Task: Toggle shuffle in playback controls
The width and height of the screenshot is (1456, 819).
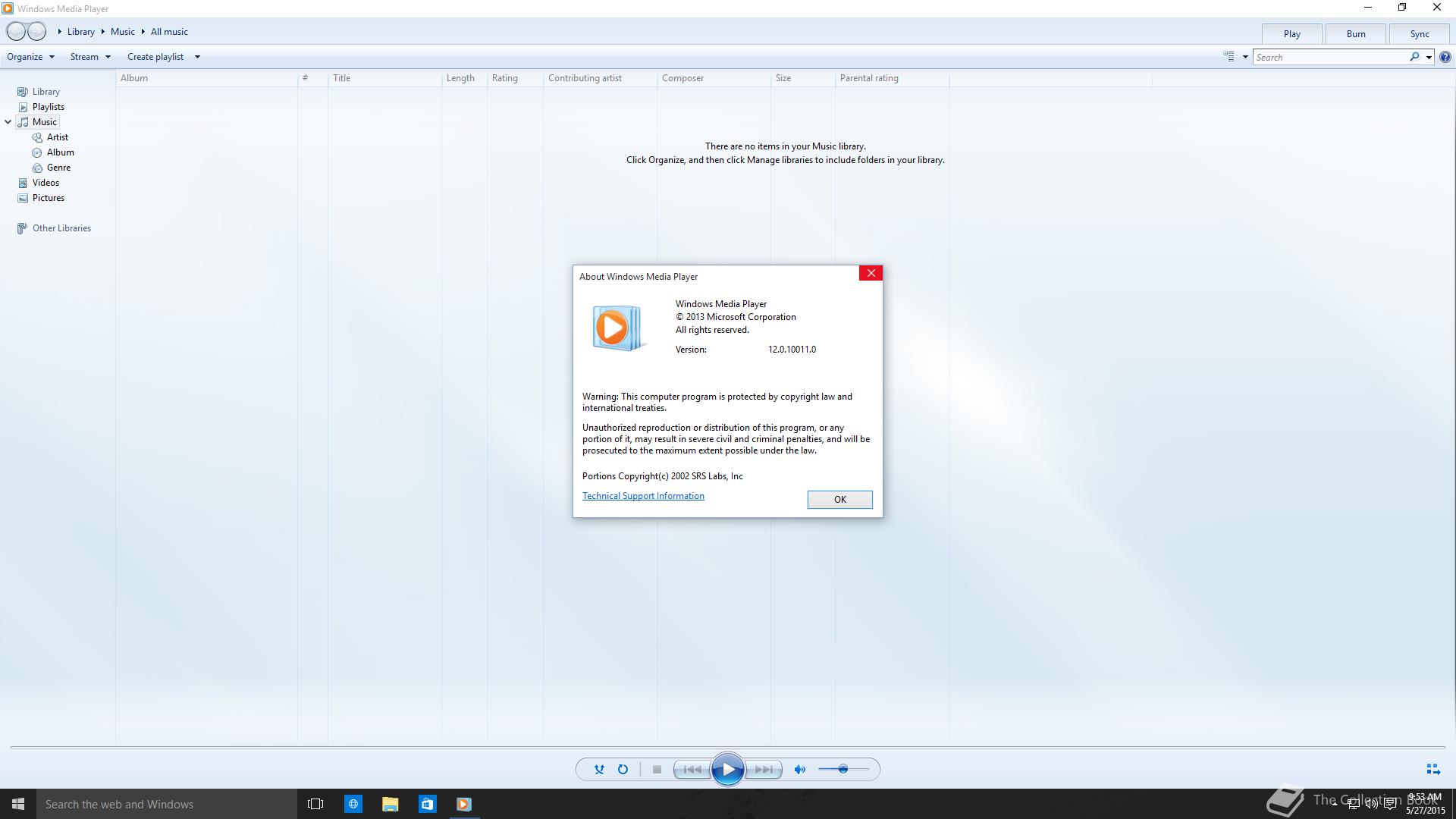Action: coord(599,769)
